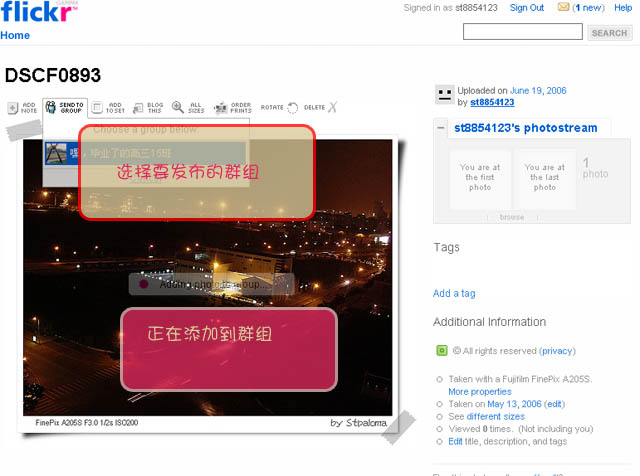Click the mail envelope icon
The height and width of the screenshot is (476, 640).
(x=563, y=7)
